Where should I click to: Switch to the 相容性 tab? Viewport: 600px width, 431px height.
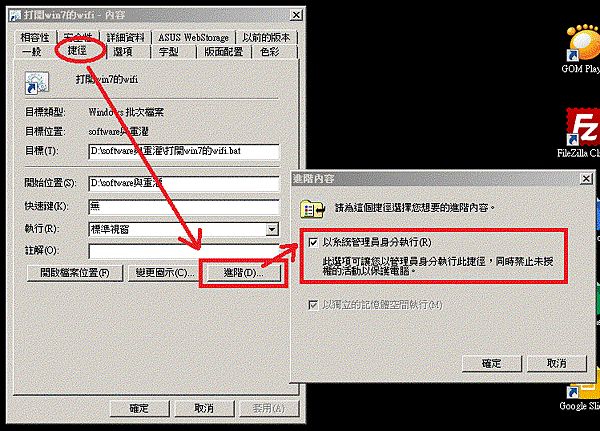(35, 38)
